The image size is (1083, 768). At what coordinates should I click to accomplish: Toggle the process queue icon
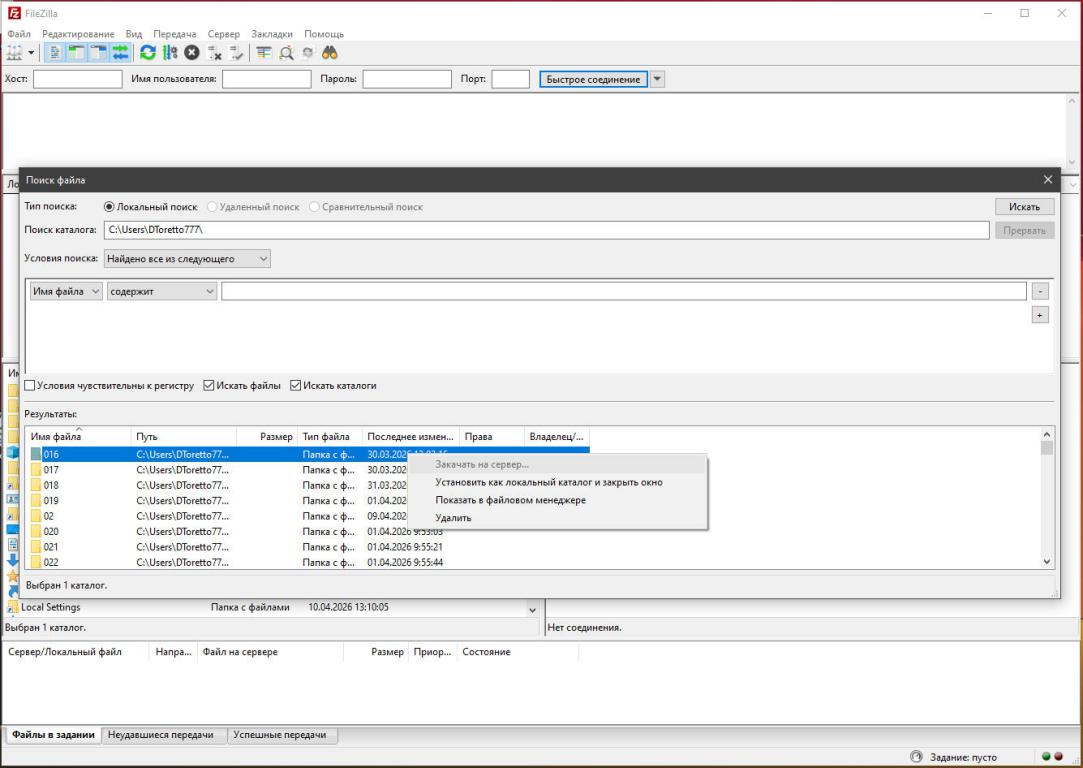point(169,53)
